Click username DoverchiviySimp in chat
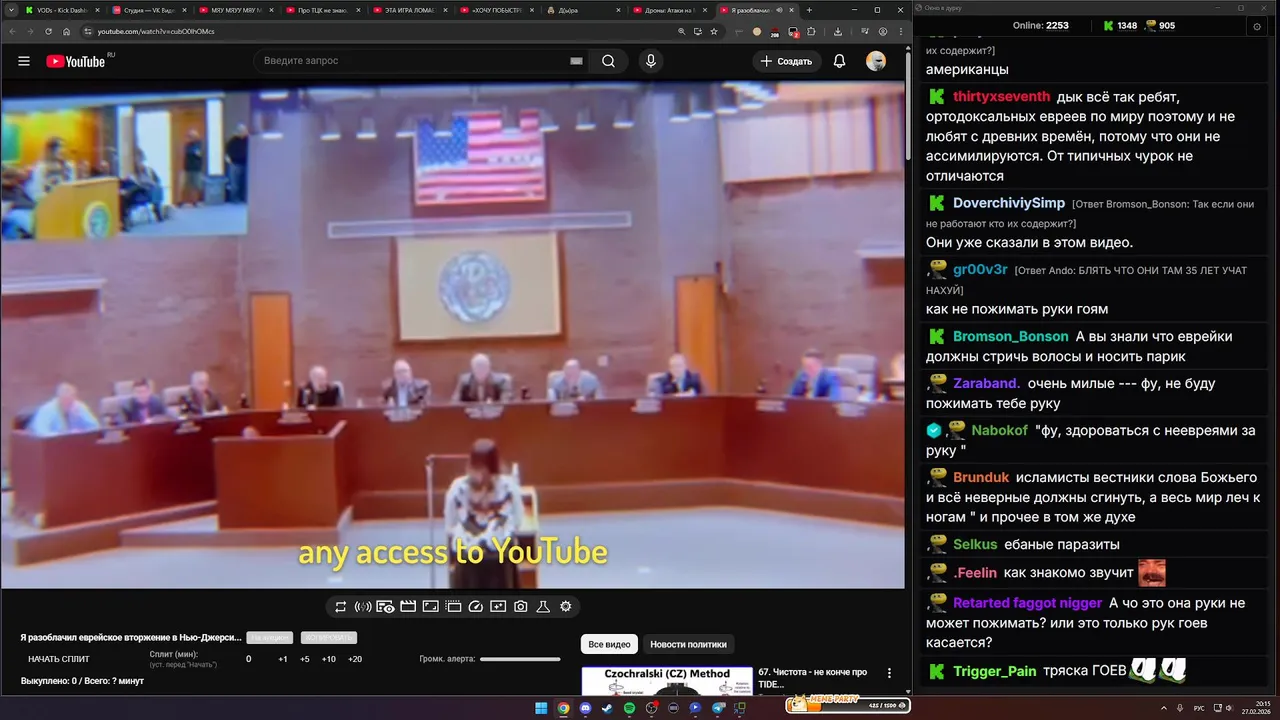1280x720 pixels. coord(1009,203)
